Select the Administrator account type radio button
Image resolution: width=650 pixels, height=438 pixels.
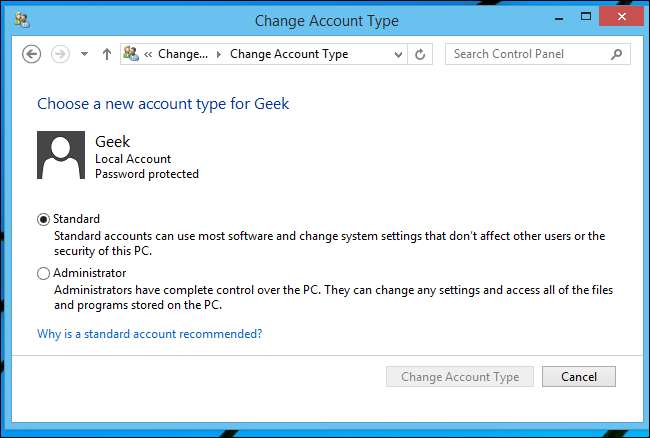pyautogui.click(x=43, y=273)
